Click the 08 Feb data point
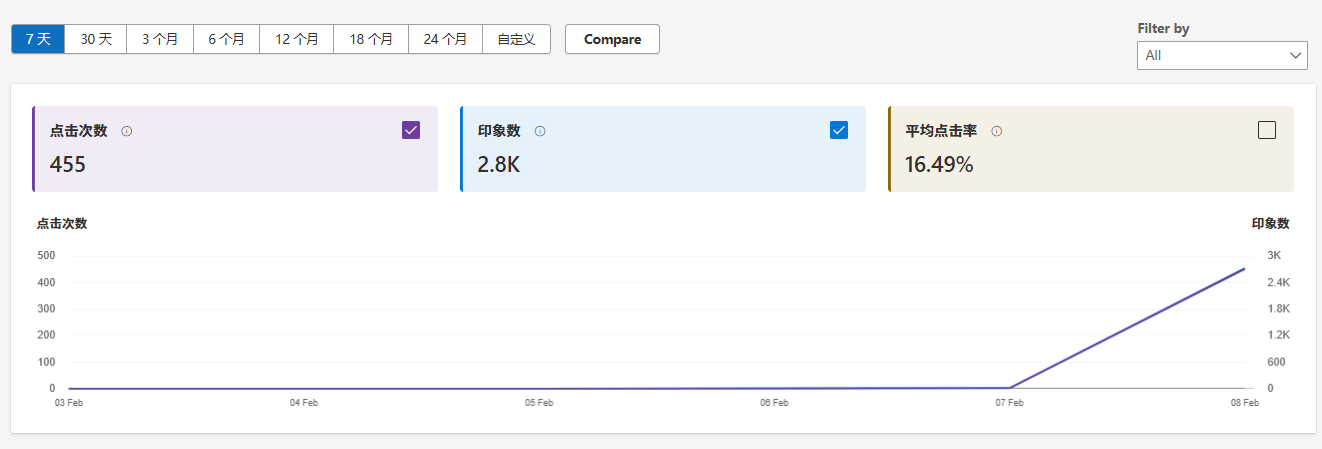1322x449 pixels. pyautogui.click(x=1244, y=269)
